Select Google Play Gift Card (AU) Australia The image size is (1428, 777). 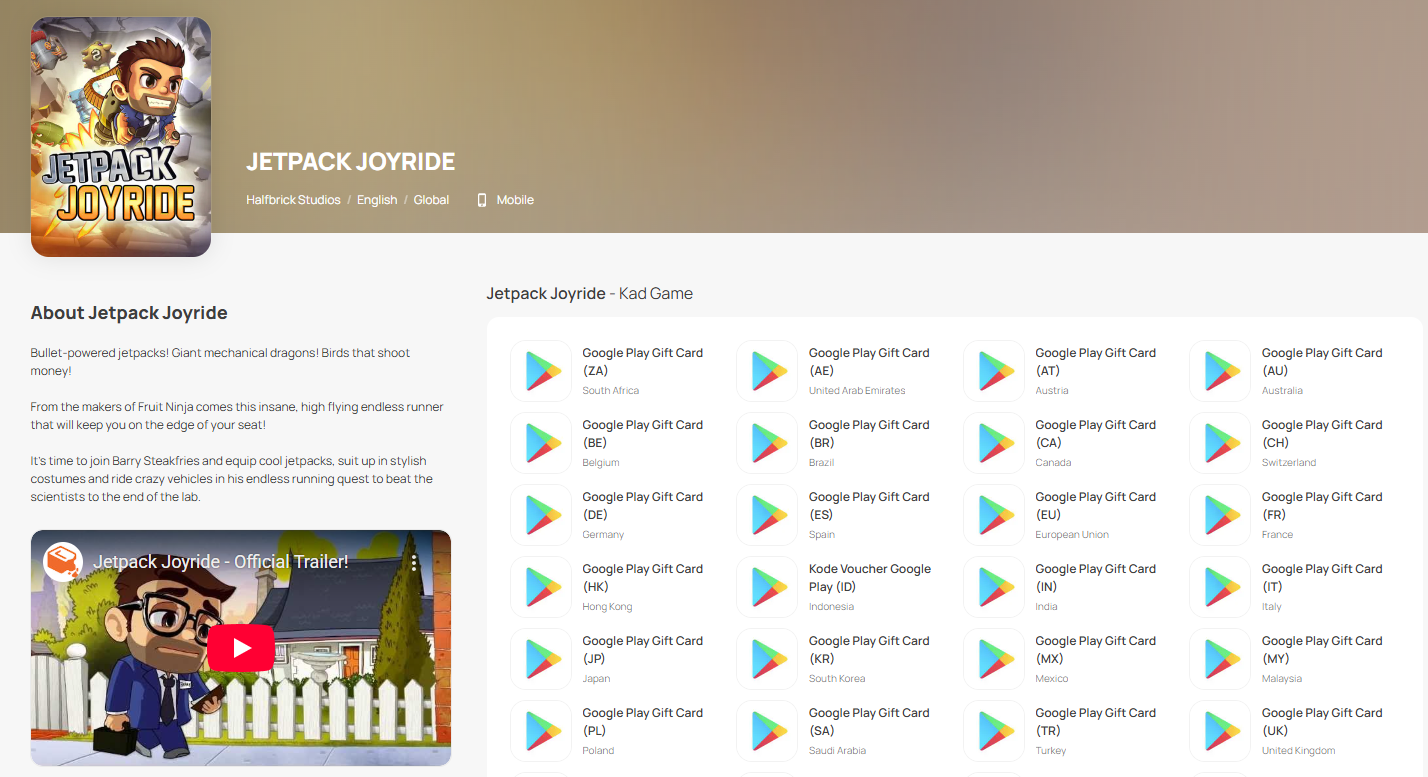pos(1321,362)
